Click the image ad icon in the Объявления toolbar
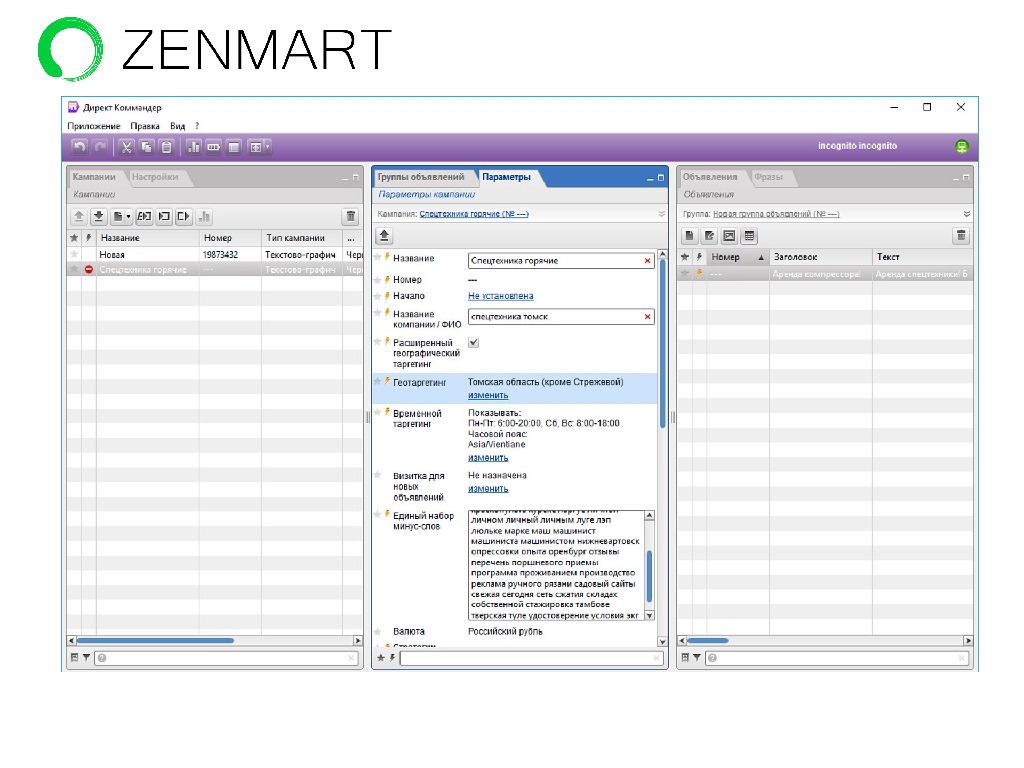Viewport: 1024px width, 768px height. click(x=729, y=236)
